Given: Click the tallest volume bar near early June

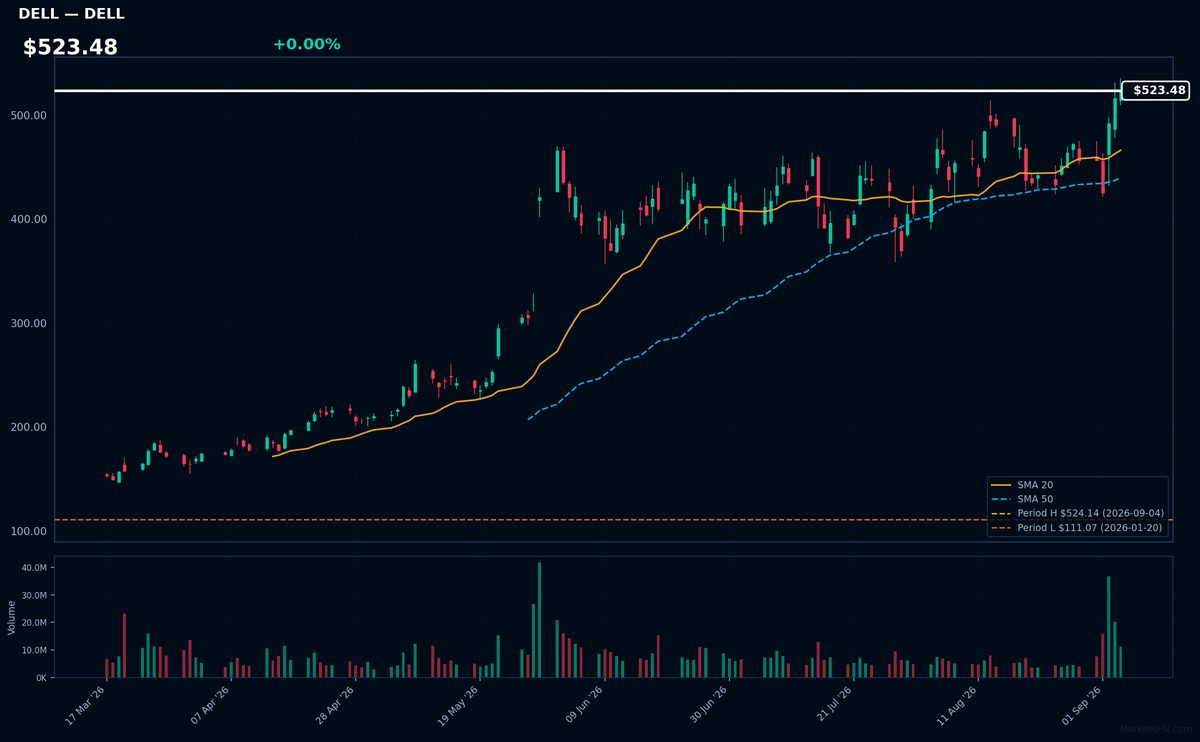Looking at the screenshot, I should (540, 620).
